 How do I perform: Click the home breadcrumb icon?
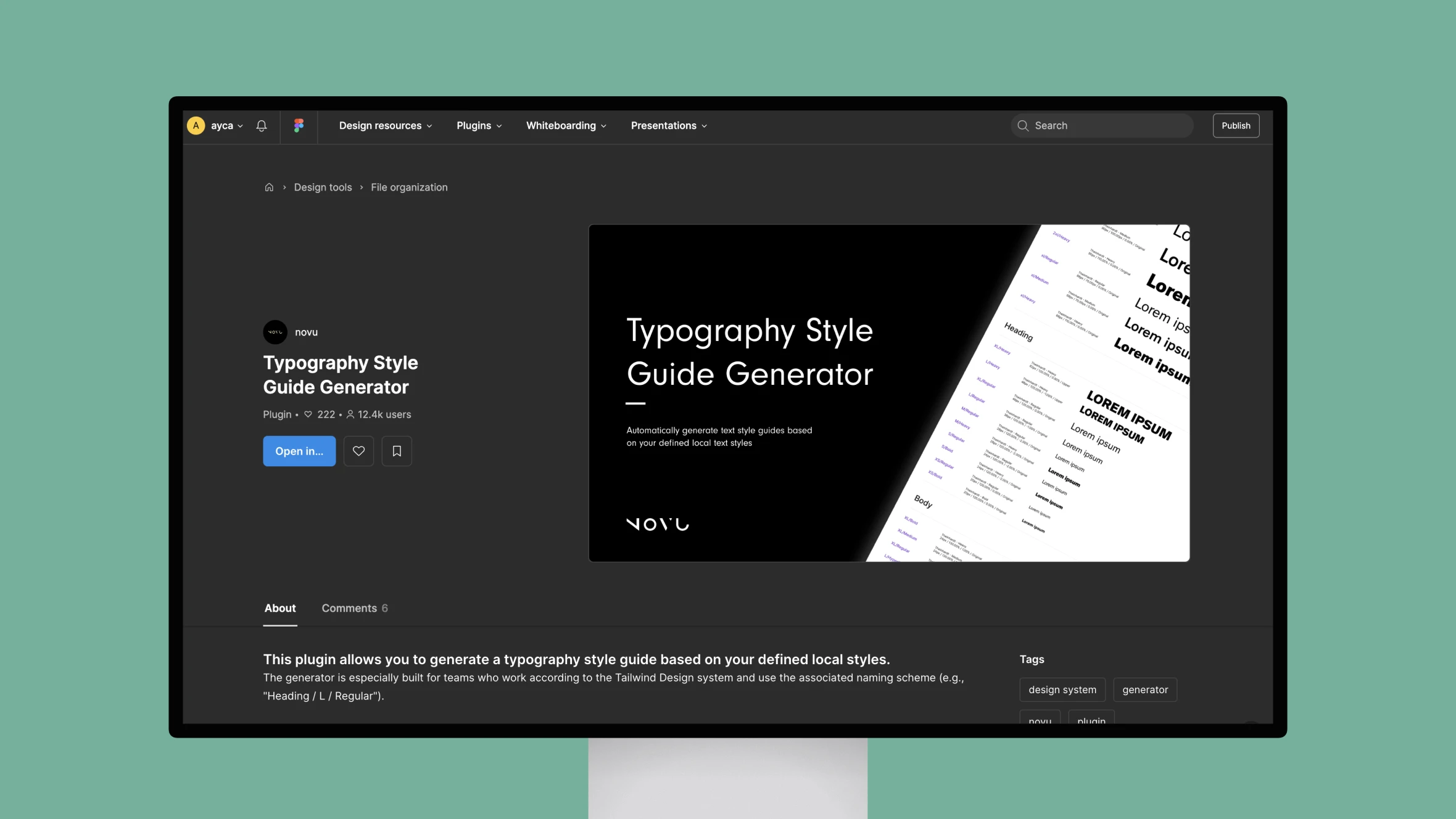(268, 187)
